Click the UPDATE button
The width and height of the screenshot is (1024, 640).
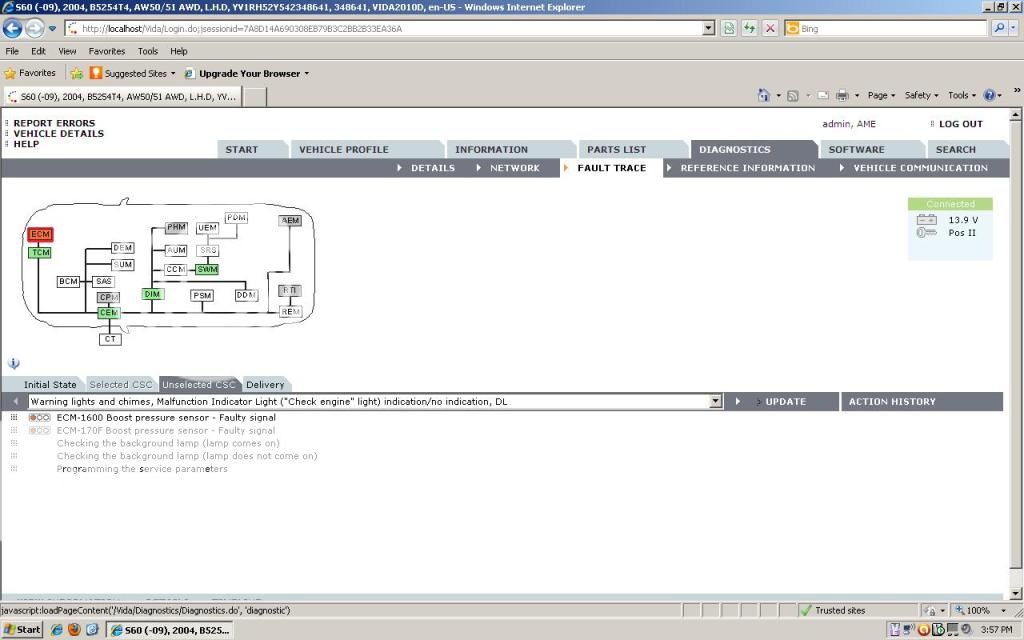[x=785, y=402]
